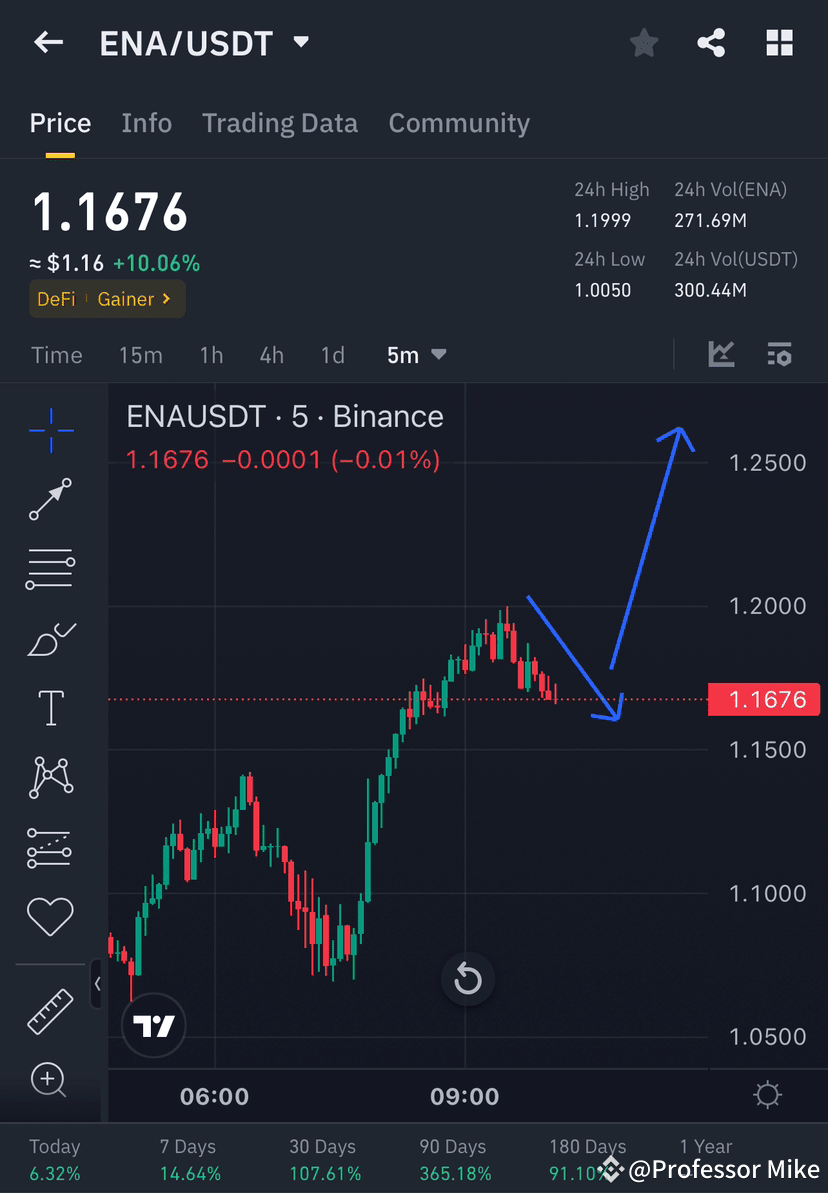Switch to the Trading Data tab
Image resolution: width=828 pixels, height=1193 pixels.
(280, 122)
